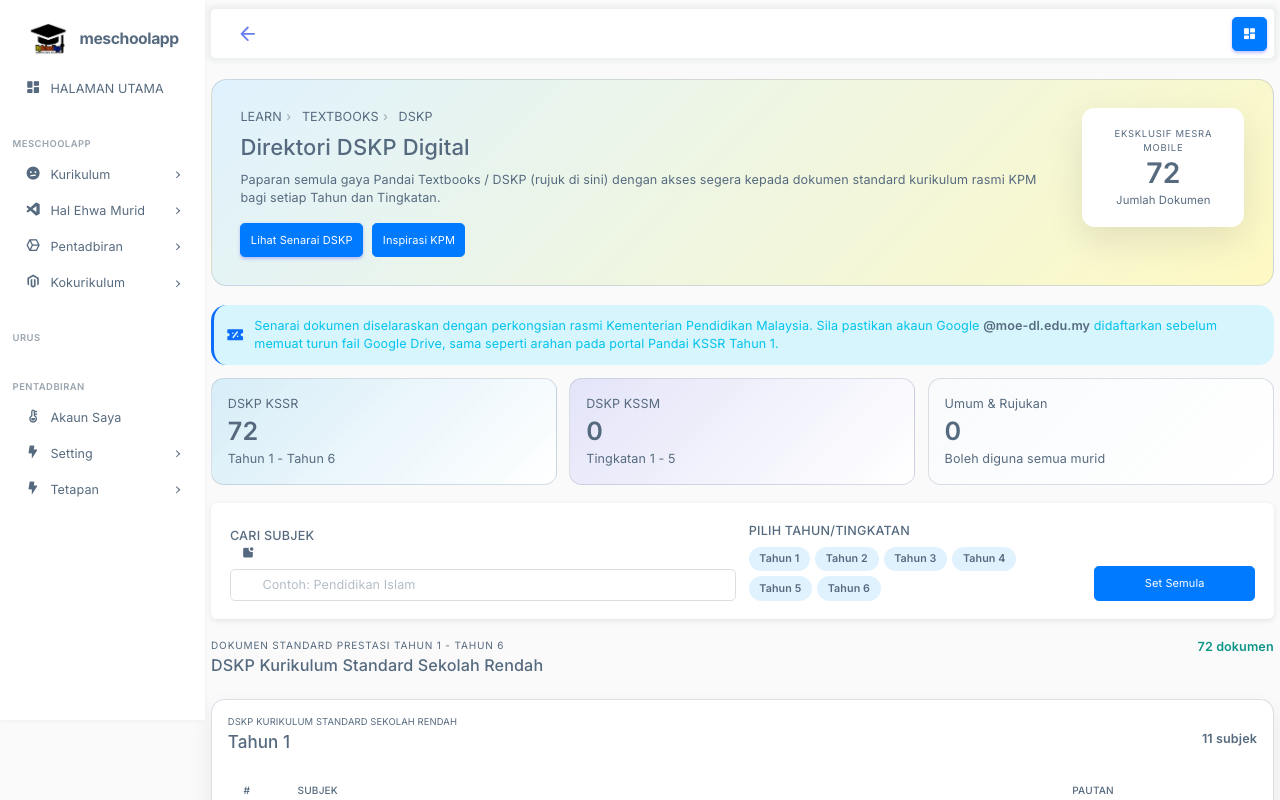
Task: Filter by Tahun 6 chip
Action: pyautogui.click(x=849, y=589)
